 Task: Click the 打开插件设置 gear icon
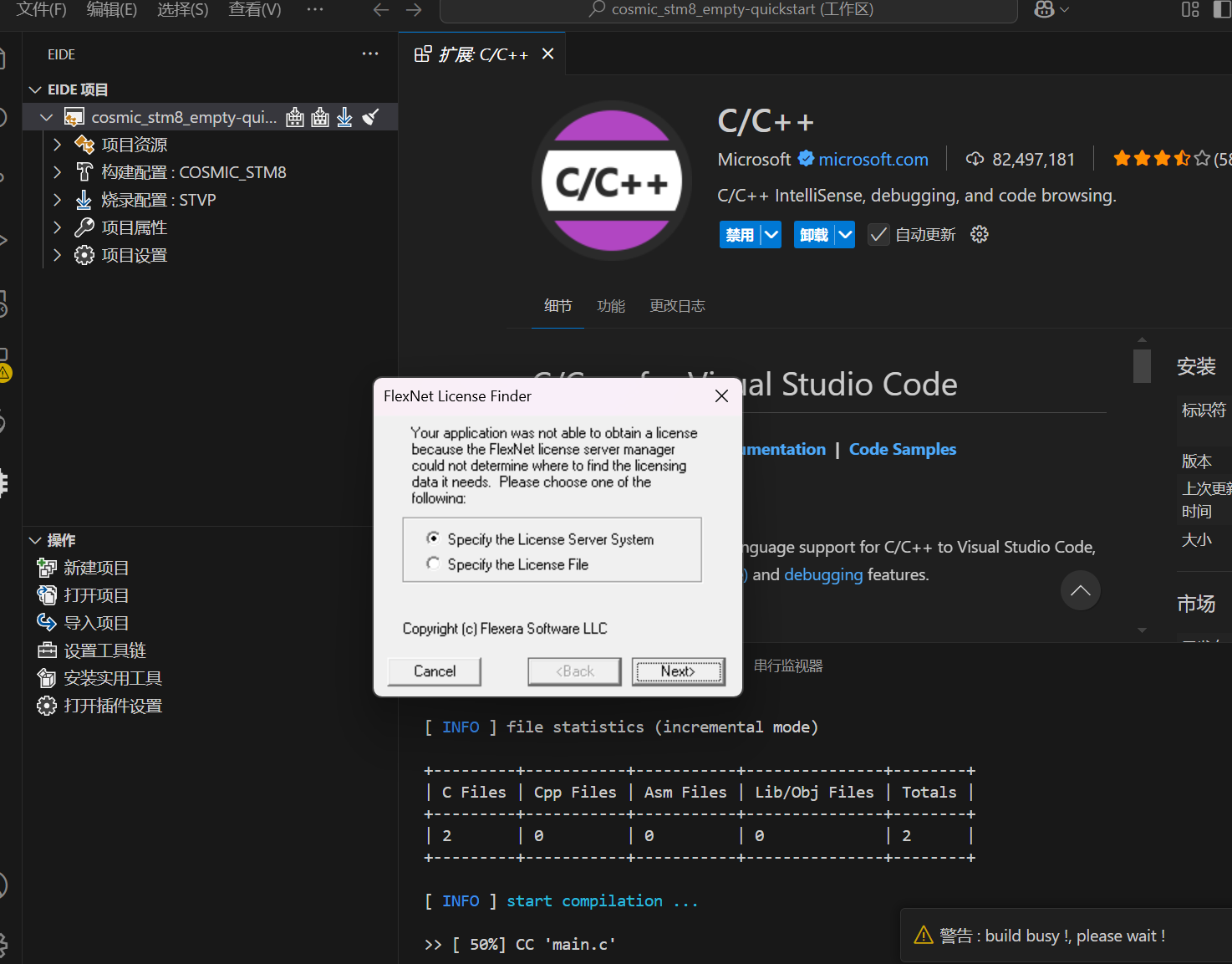click(47, 706)
